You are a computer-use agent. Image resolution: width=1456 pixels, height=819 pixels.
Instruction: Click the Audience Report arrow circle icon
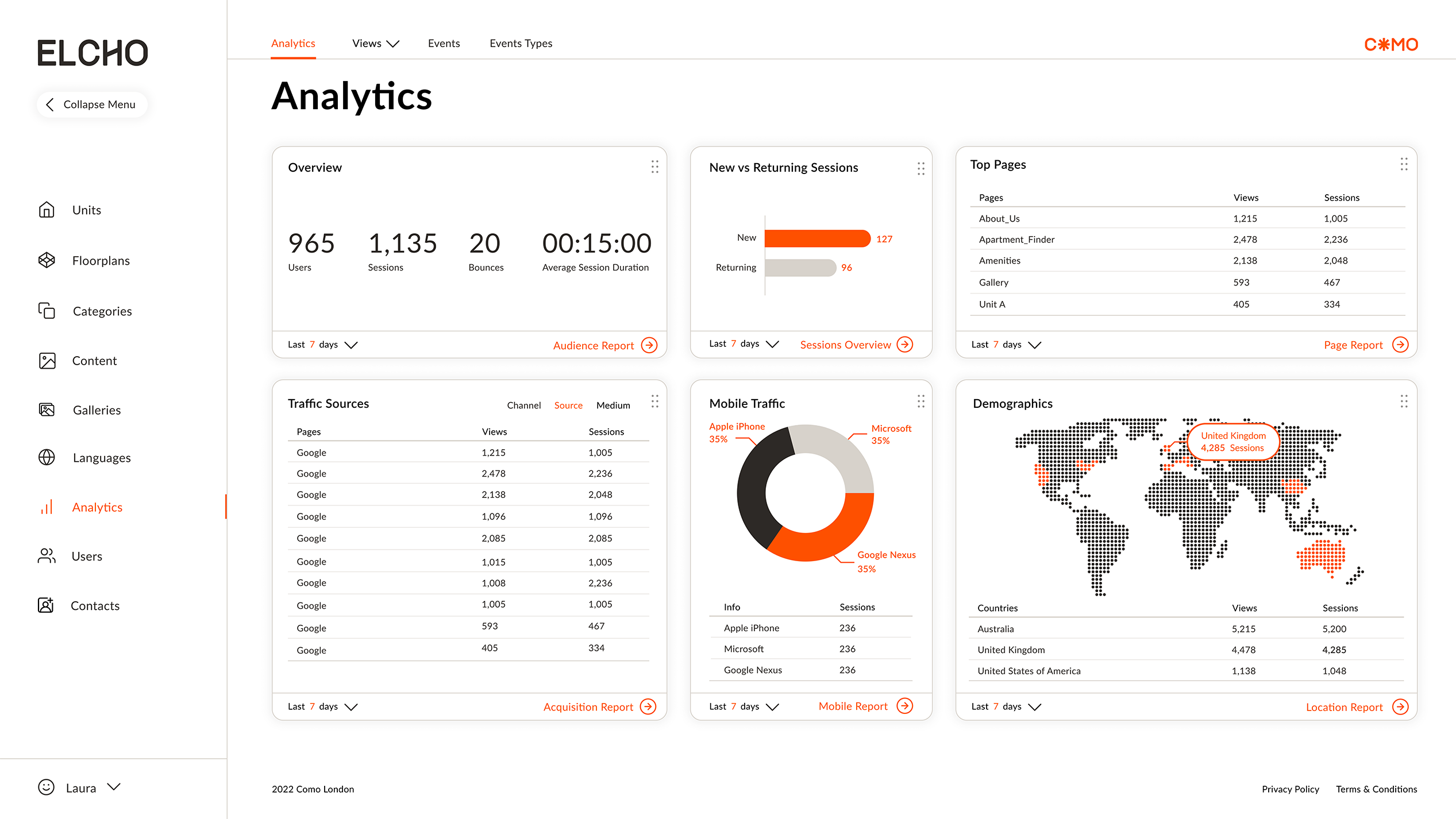point(649,345)
